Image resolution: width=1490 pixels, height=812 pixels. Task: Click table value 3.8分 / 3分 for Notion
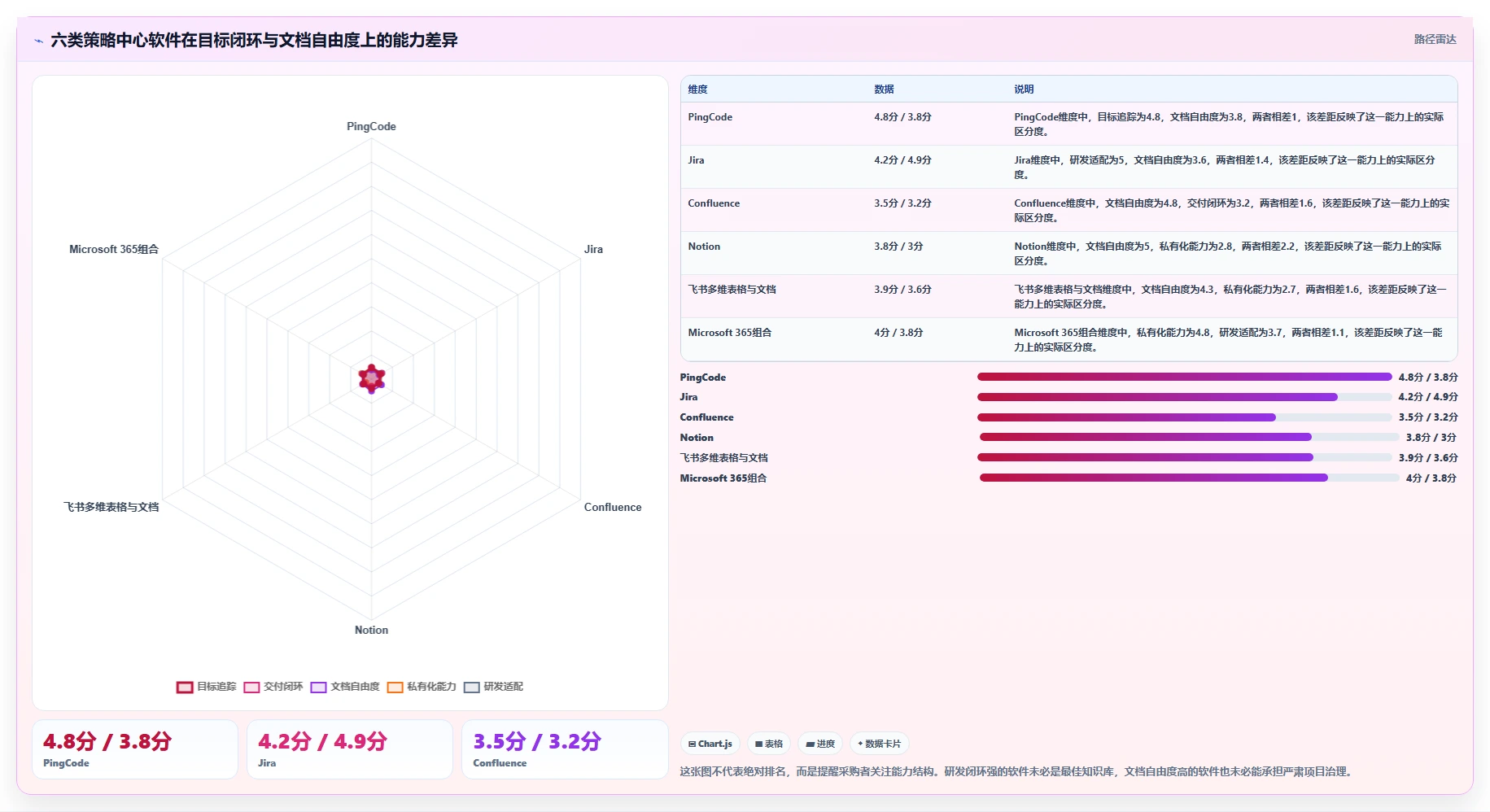pos(898,247)
